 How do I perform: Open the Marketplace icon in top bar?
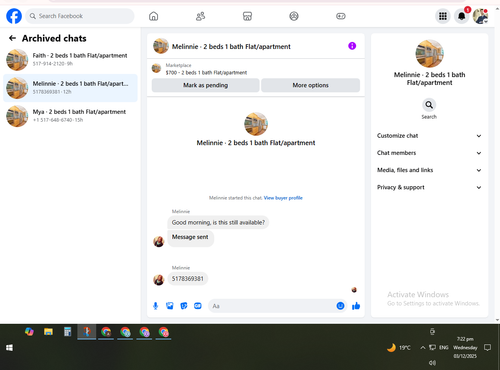247,16
